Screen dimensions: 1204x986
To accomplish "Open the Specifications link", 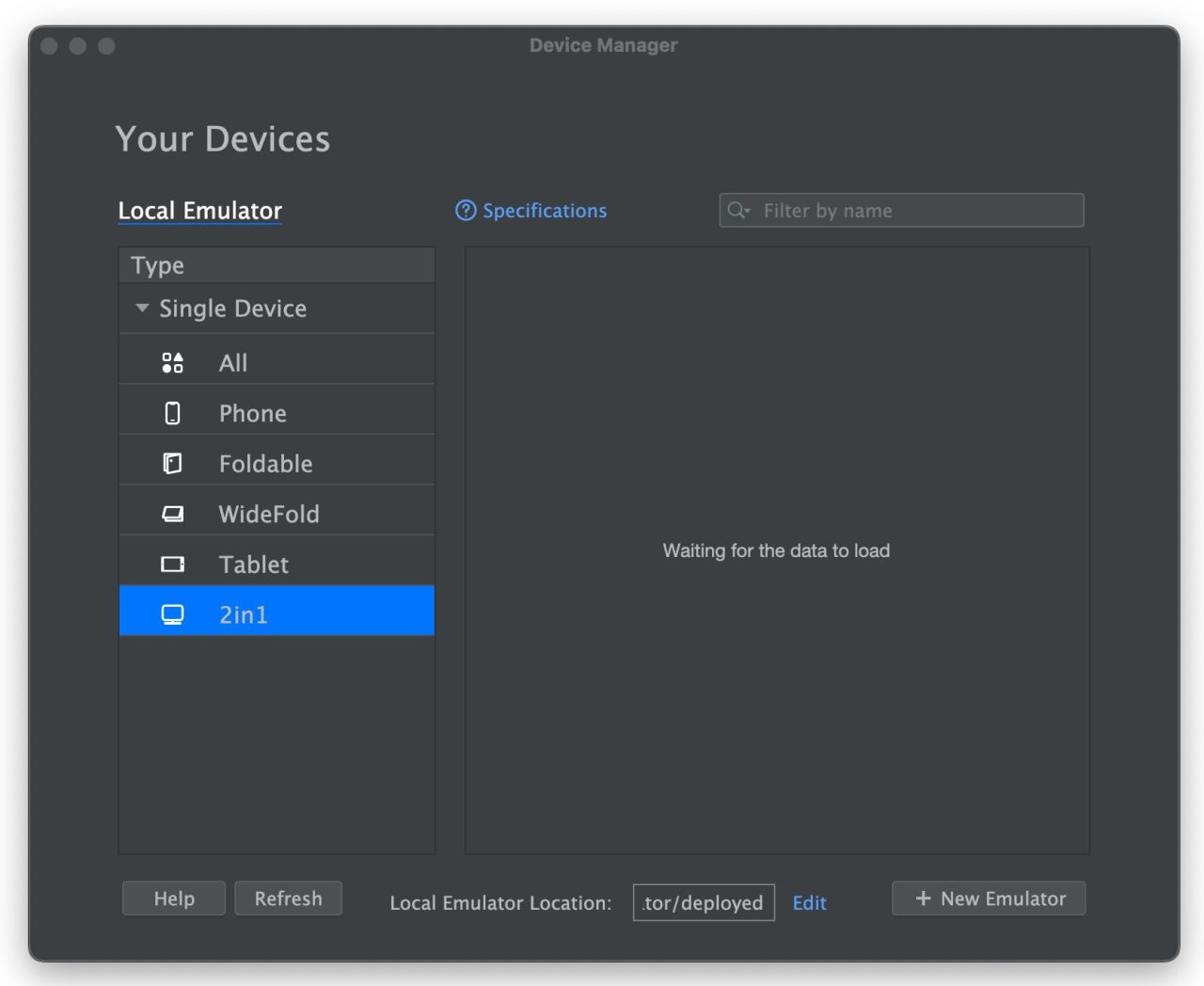I will coord(545,211).
